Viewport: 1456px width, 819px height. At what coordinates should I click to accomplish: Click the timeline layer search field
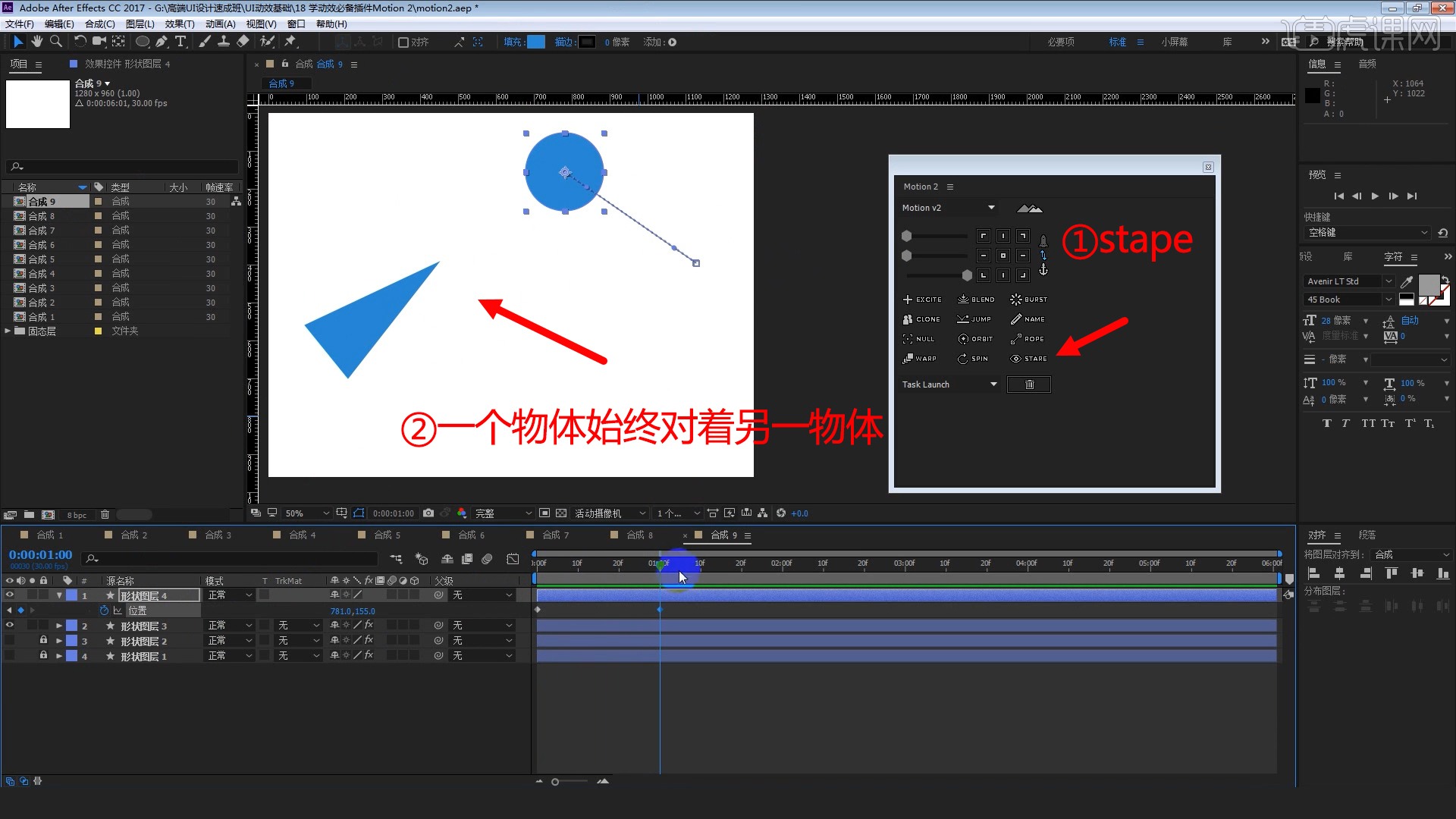tap(227, 559)
